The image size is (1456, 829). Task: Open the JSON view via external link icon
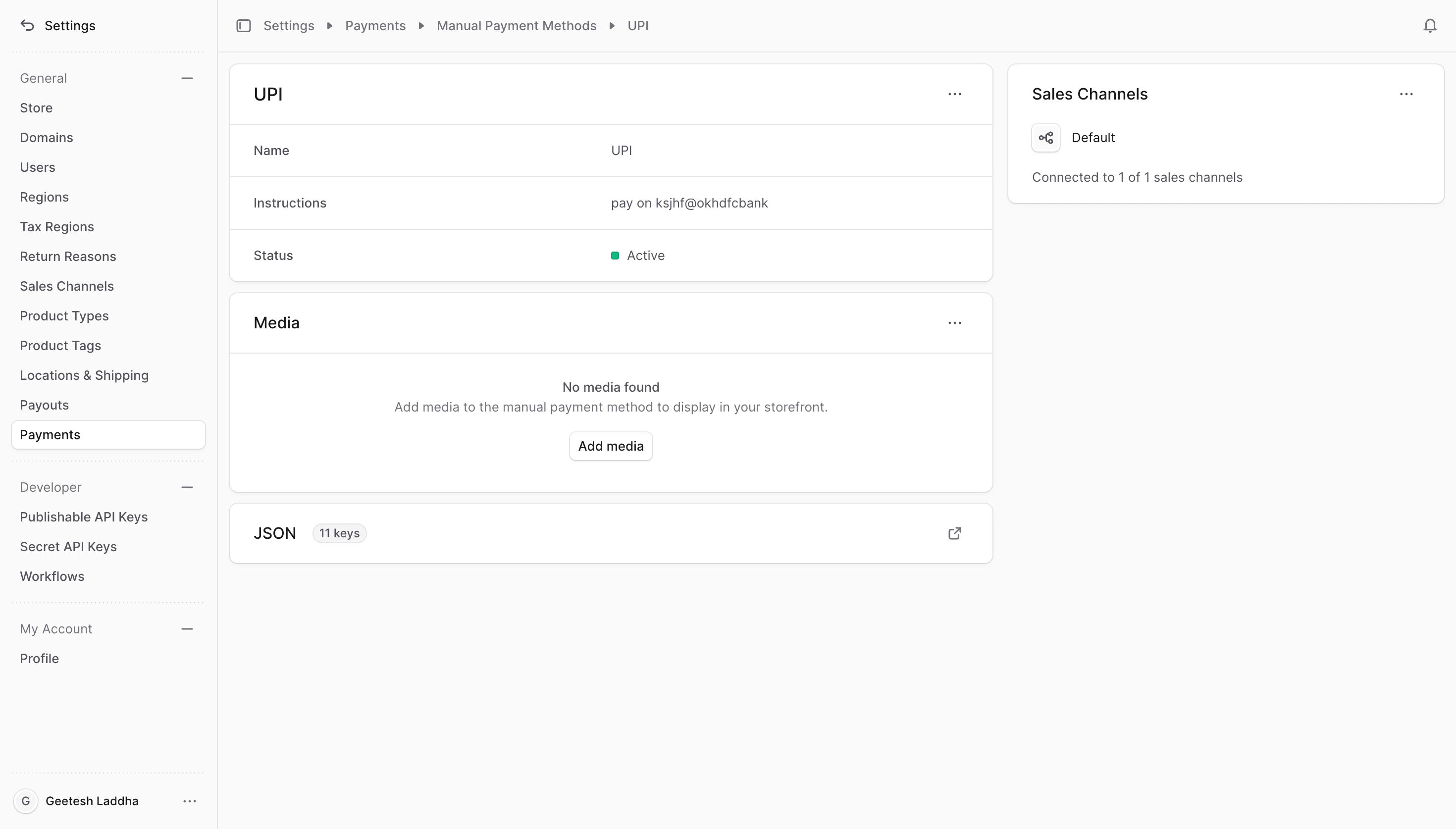(x=954, y=533)
